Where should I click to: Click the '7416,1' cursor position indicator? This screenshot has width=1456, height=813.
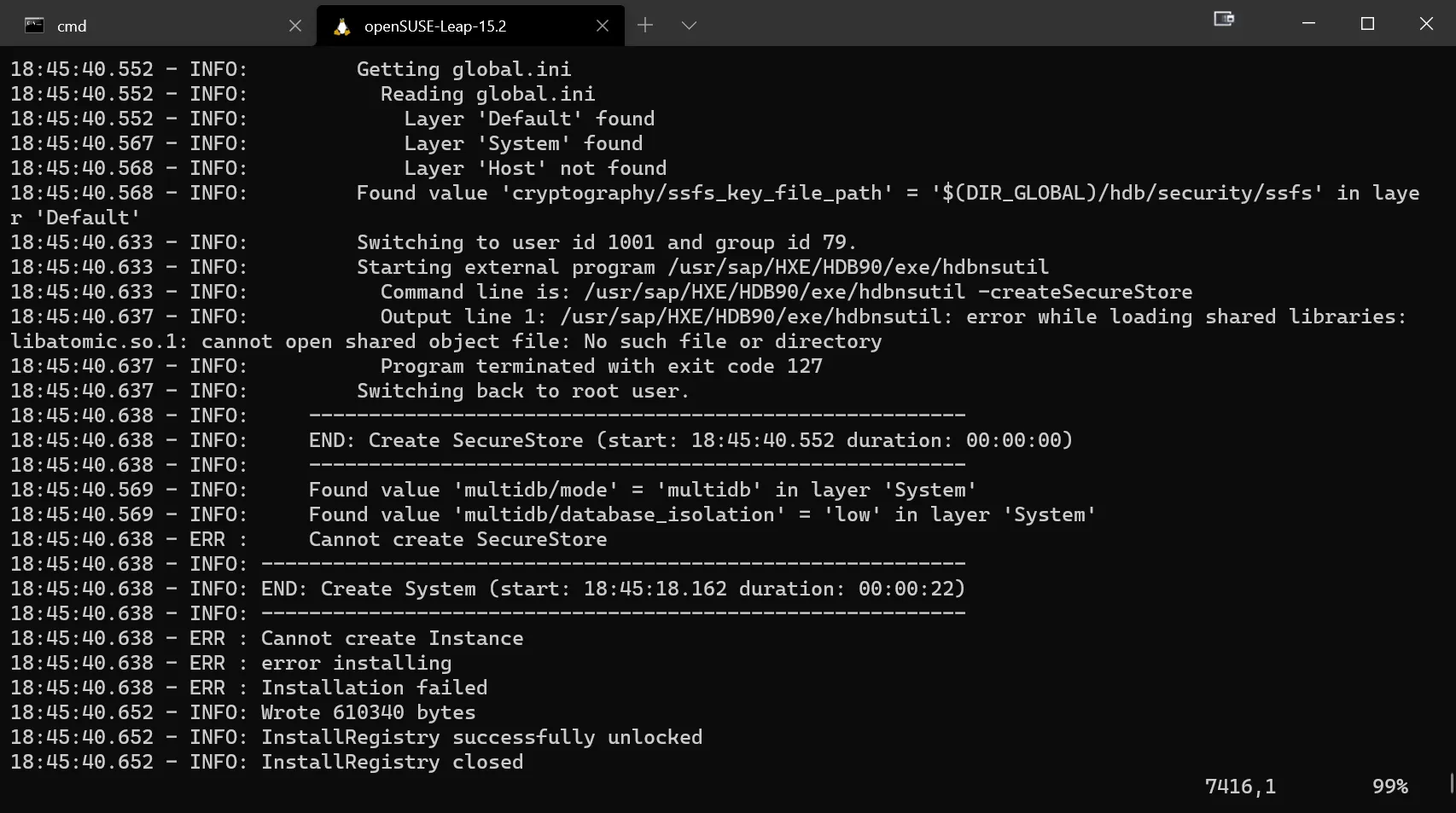pyautogui.click(x=1240, y=786)
